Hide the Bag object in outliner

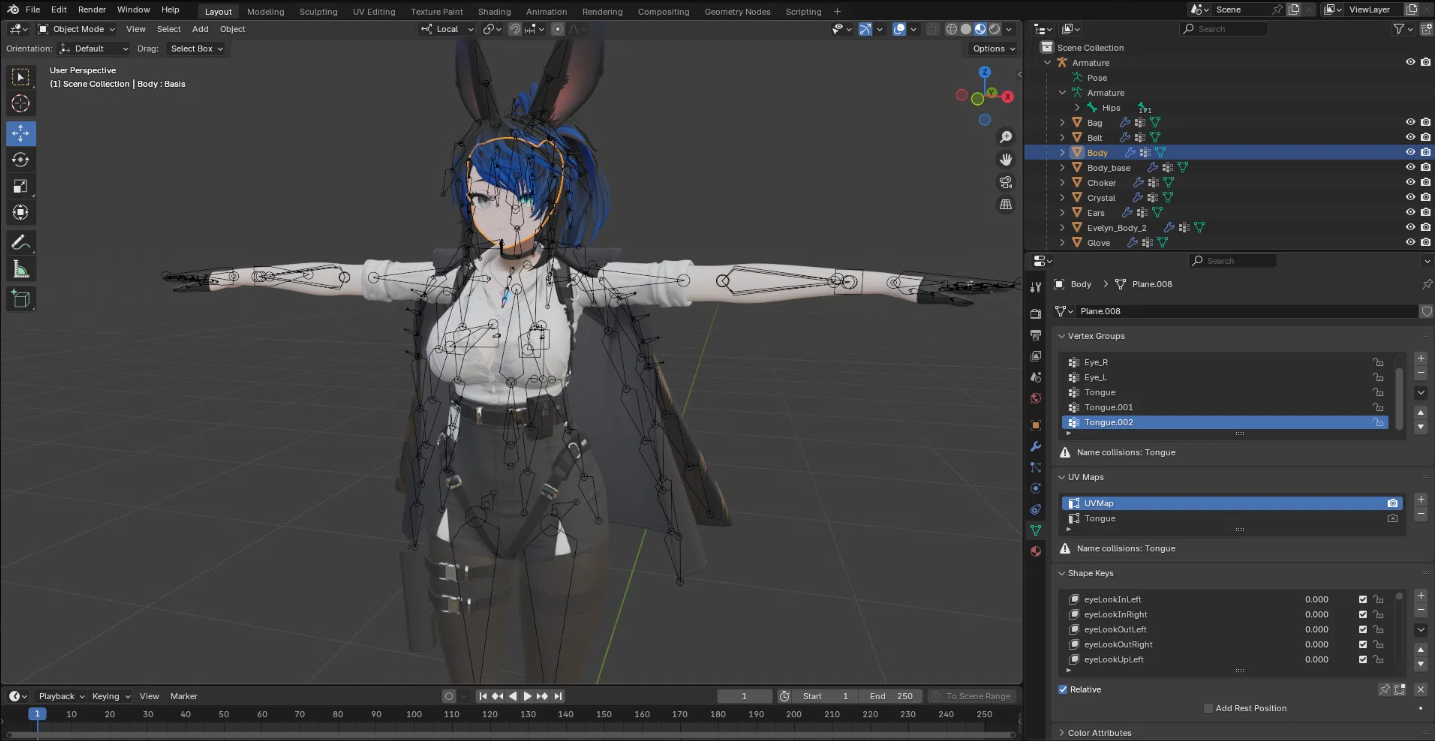(x=1410, y=123)
